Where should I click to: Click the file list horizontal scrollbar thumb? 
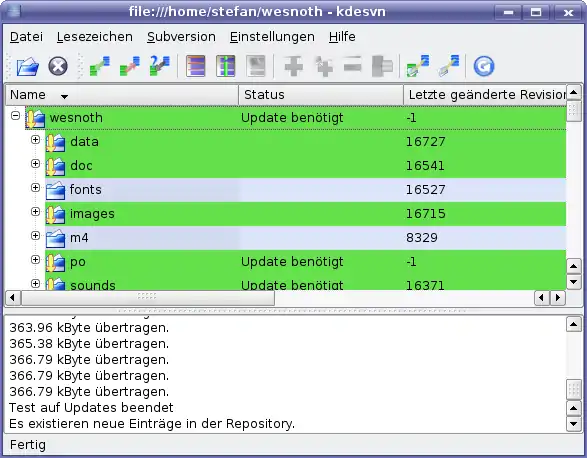point(148,298)
